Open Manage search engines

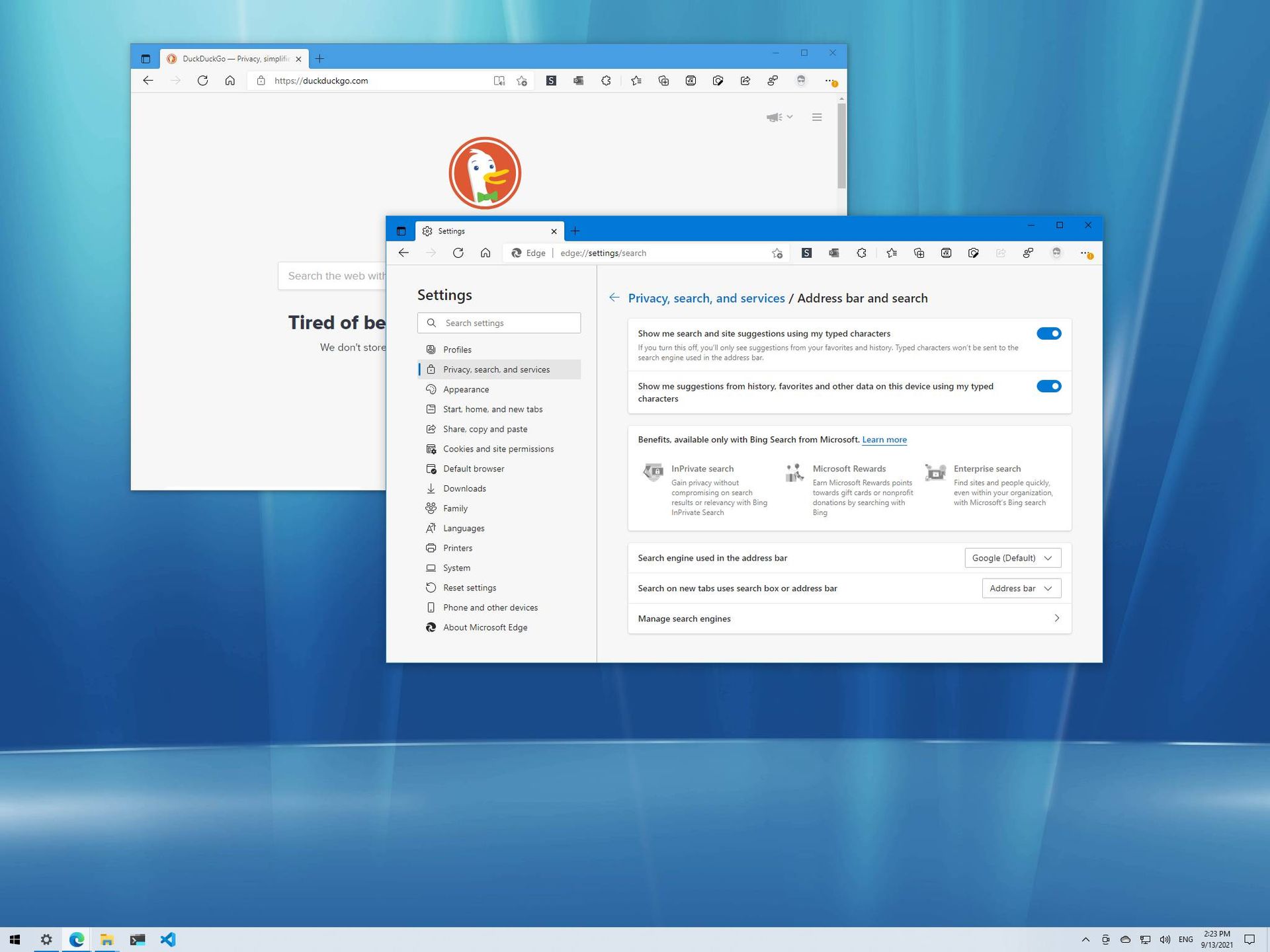click(849, 619)
